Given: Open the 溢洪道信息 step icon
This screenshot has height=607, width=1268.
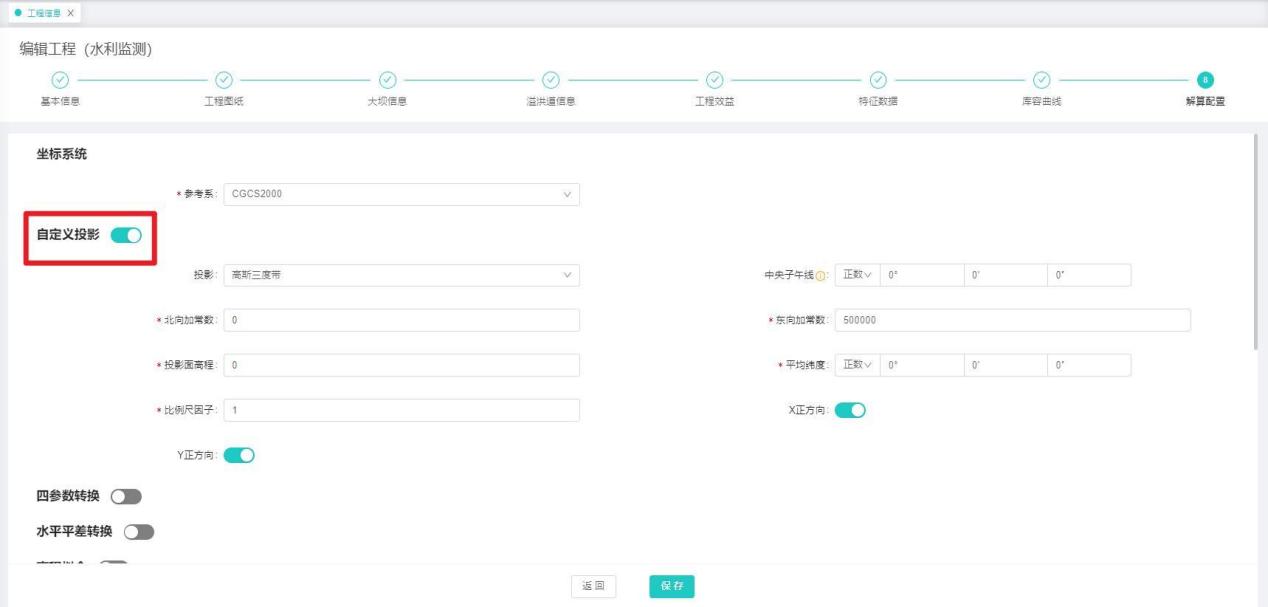Looking at the screenshot, I should point(551,79).
